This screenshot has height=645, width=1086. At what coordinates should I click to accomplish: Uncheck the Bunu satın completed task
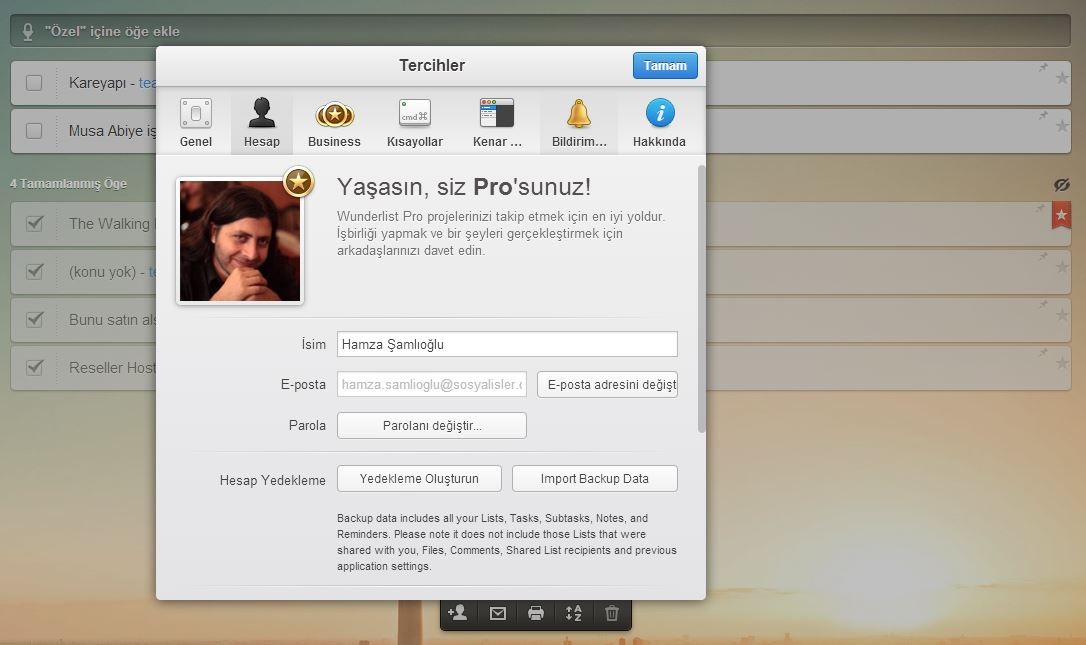point(34,319)
